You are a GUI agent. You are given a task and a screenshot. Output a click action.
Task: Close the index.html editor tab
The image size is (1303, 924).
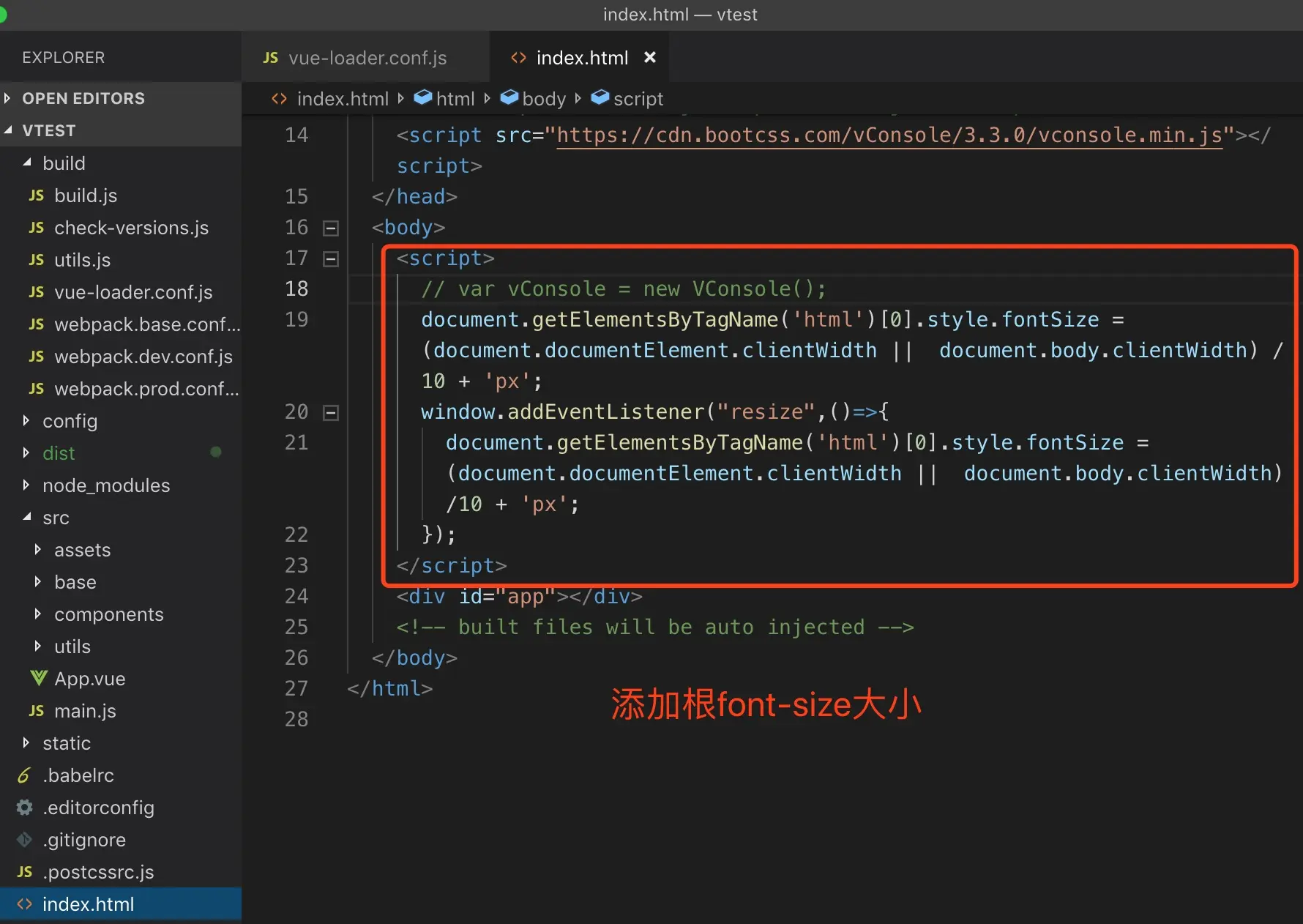(649, 57)
